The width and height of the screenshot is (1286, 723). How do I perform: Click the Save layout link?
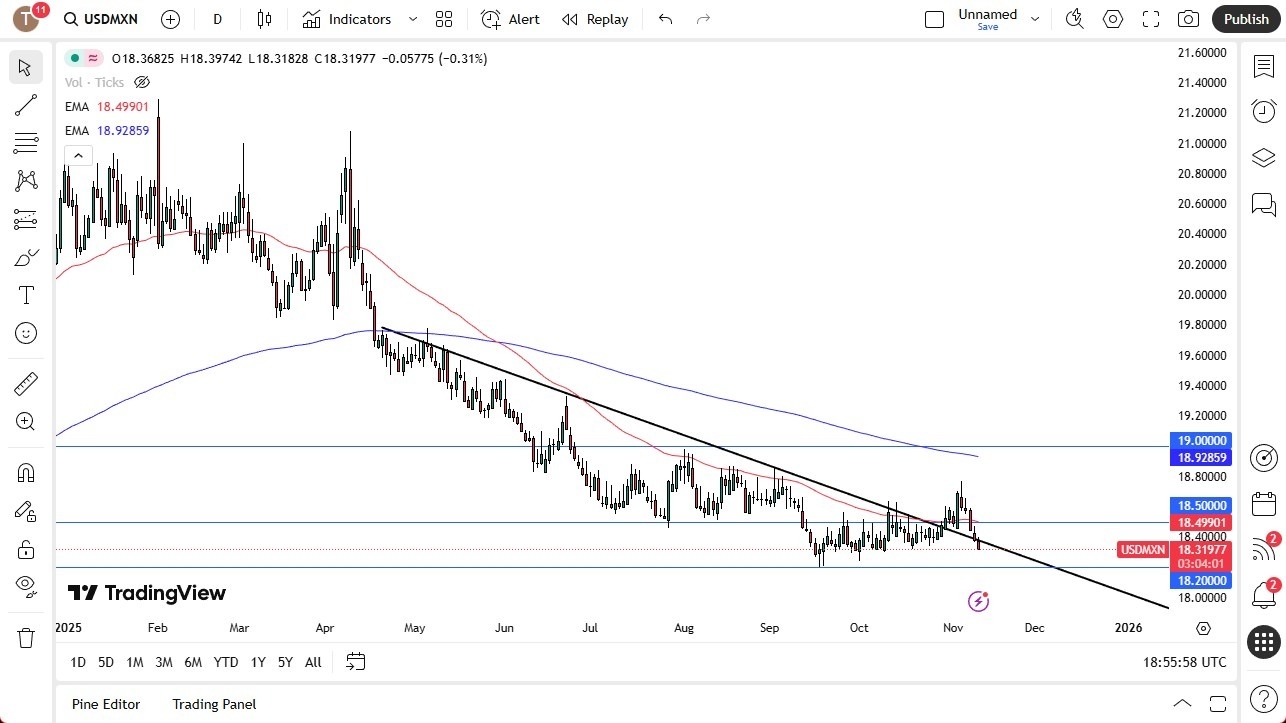987,27
